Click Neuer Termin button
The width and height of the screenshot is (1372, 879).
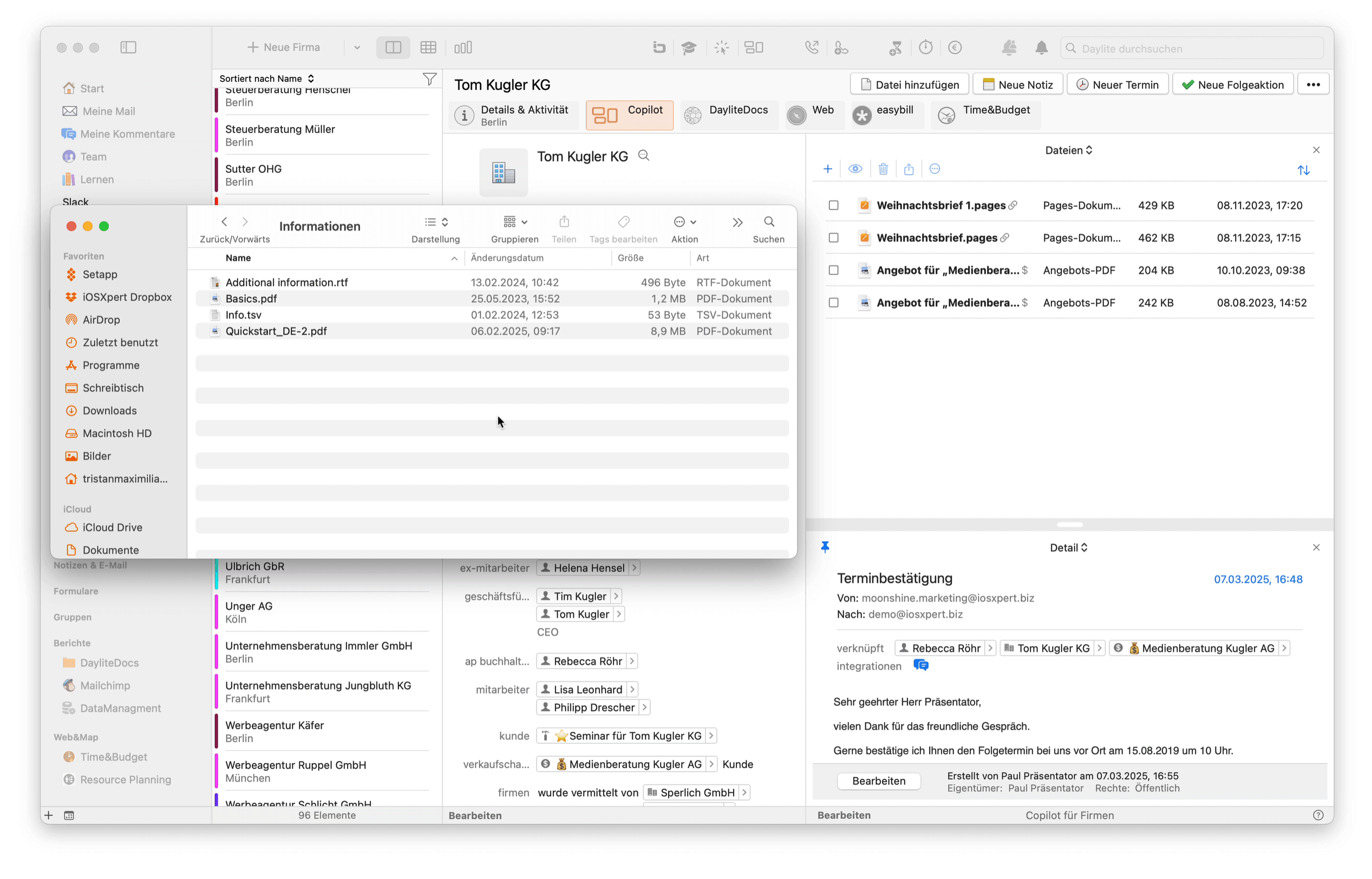pyautogui.click(x=1117, y=84)
